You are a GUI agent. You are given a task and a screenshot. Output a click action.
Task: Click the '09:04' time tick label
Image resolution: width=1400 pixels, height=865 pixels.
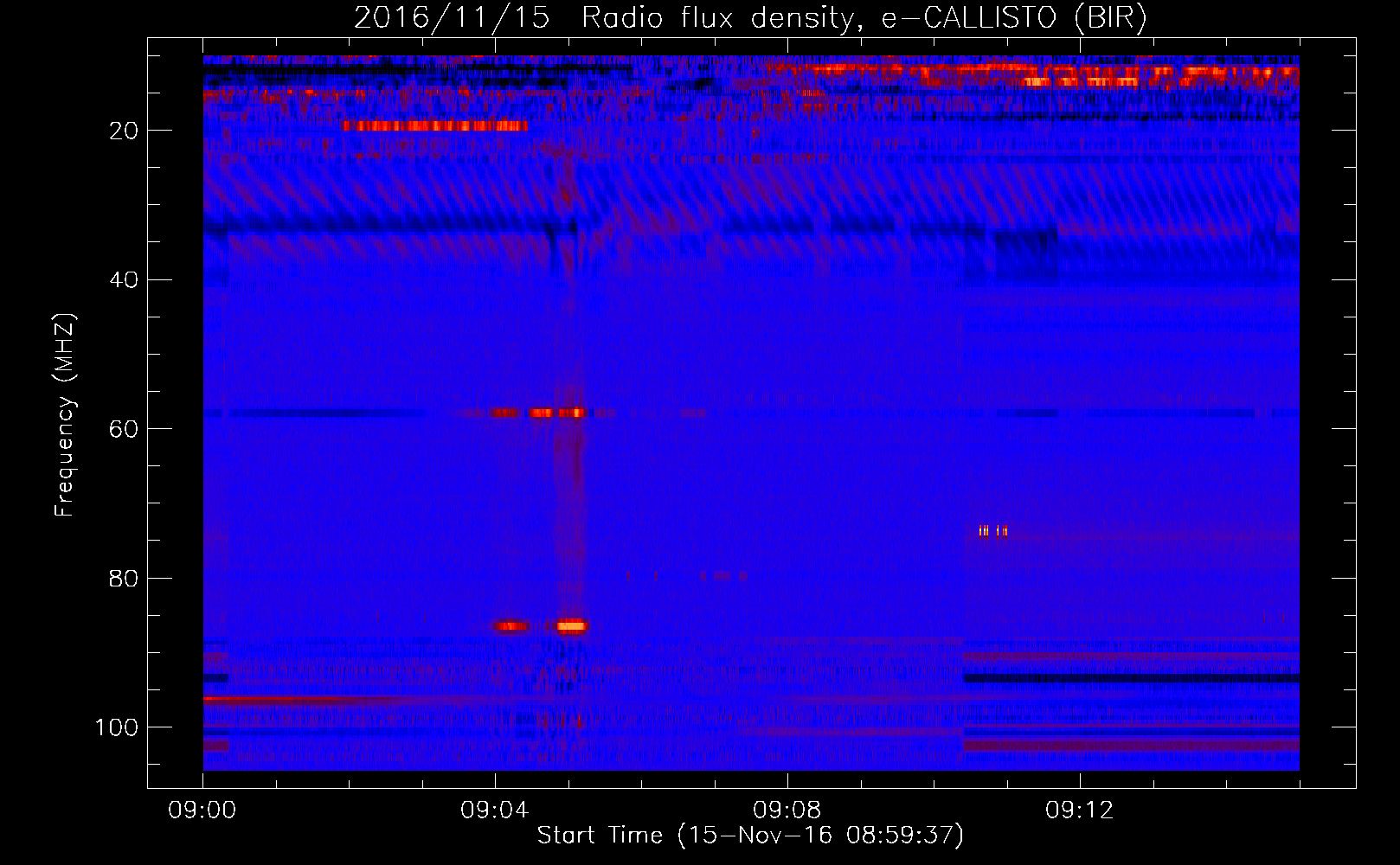(495, 811)
